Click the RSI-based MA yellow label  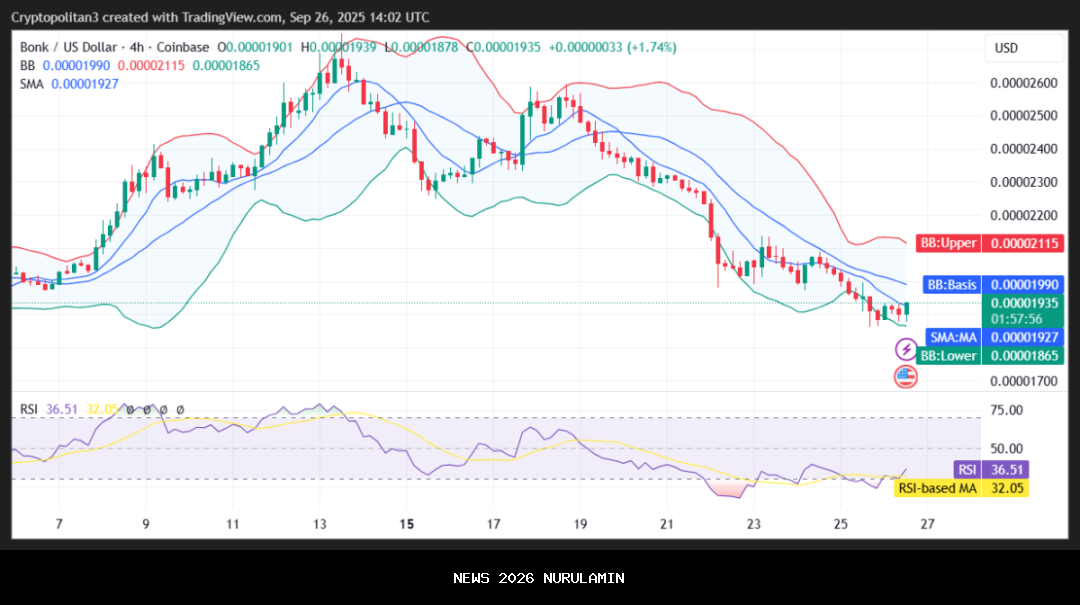[x=937, y=488]
